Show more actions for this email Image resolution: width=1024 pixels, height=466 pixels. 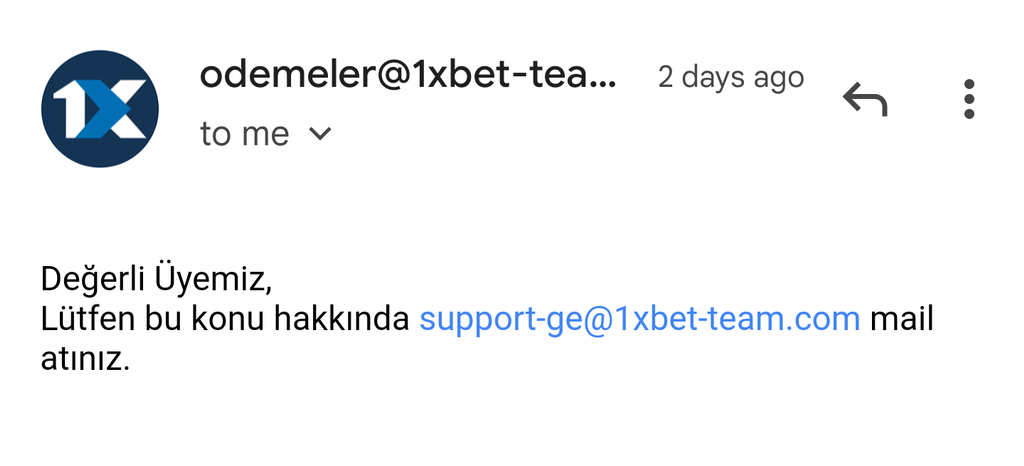click(969, 99)
